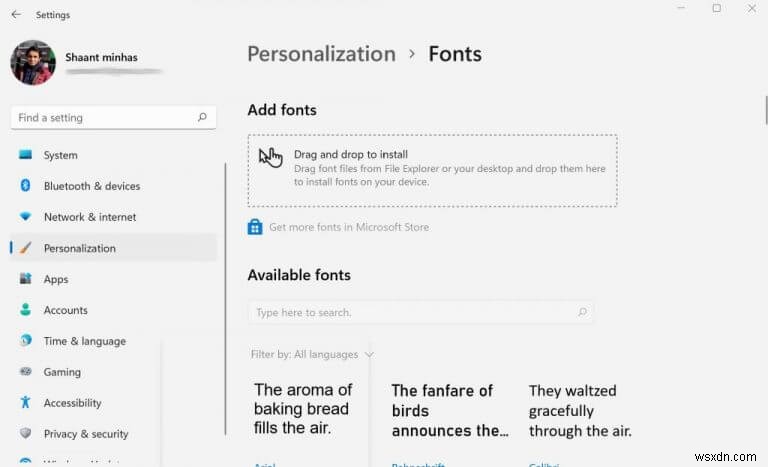
Task: Click the Available fonts heading
Action: point(299,275)
